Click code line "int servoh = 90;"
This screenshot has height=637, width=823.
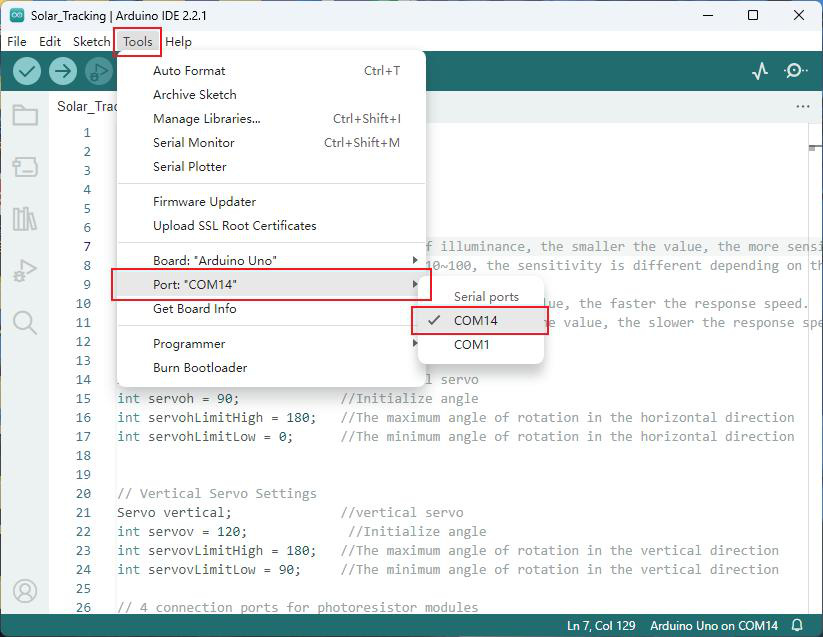(178, 399)
